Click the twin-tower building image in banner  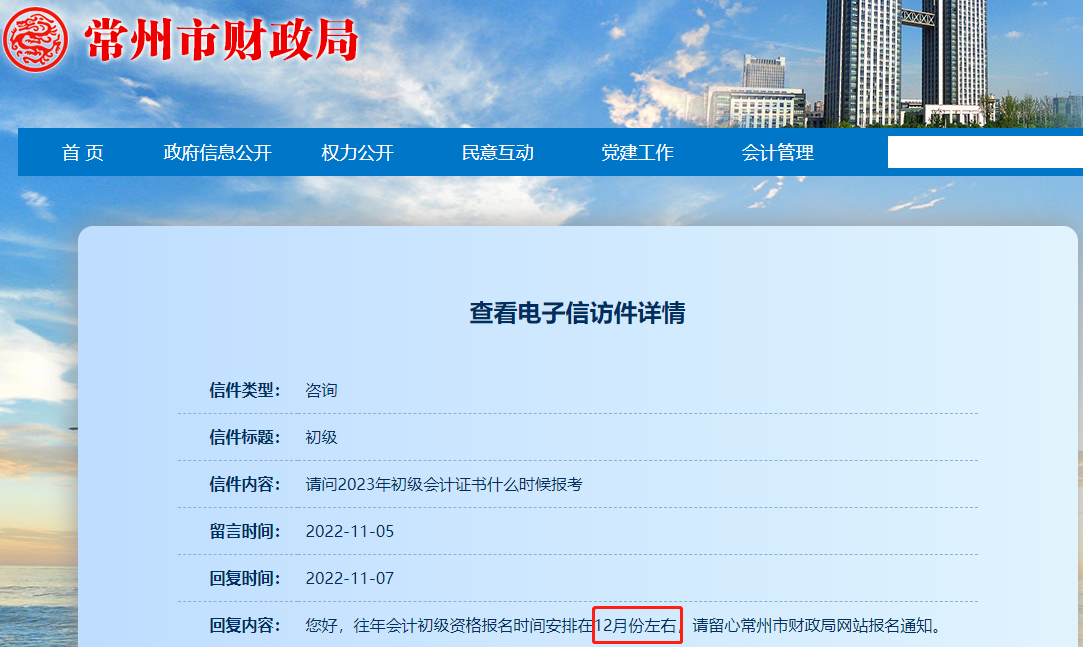(905, 60)
